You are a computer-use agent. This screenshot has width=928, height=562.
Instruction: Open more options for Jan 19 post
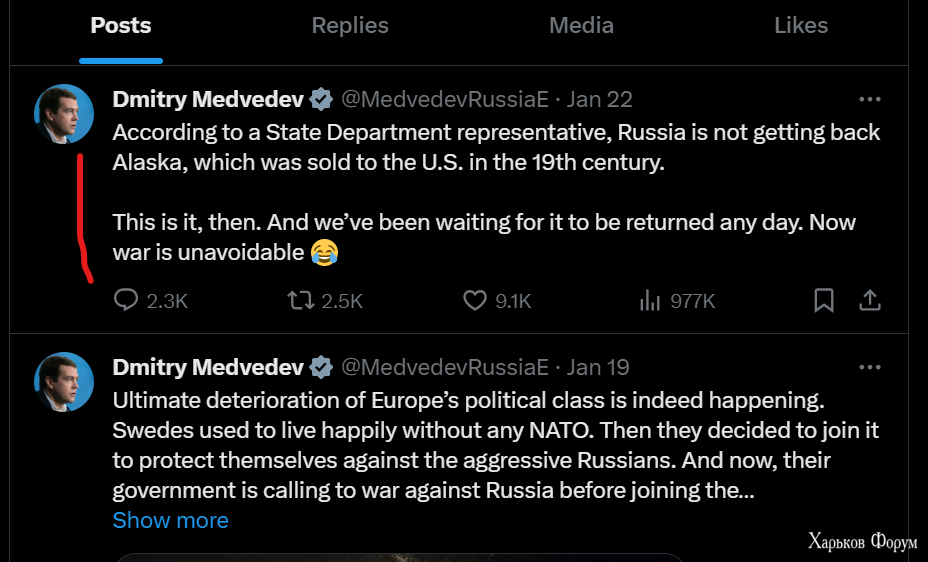click(x=869, y=367)
